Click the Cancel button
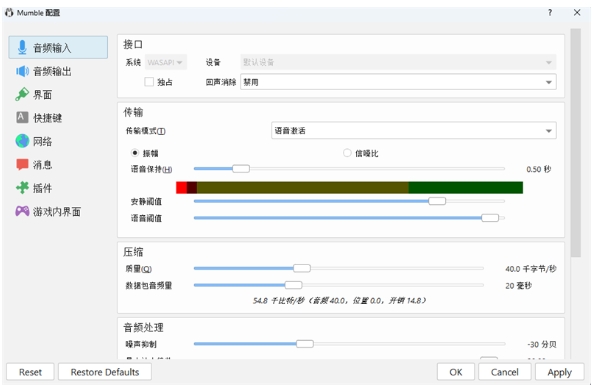 [505, 372]
